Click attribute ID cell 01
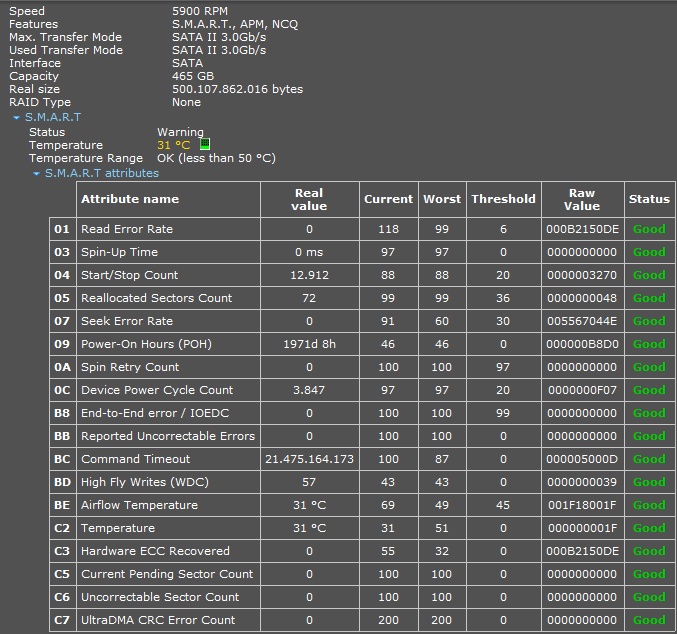Image resolution: width=677 pixels, height=634 pixels. click(x=63, y=229)
